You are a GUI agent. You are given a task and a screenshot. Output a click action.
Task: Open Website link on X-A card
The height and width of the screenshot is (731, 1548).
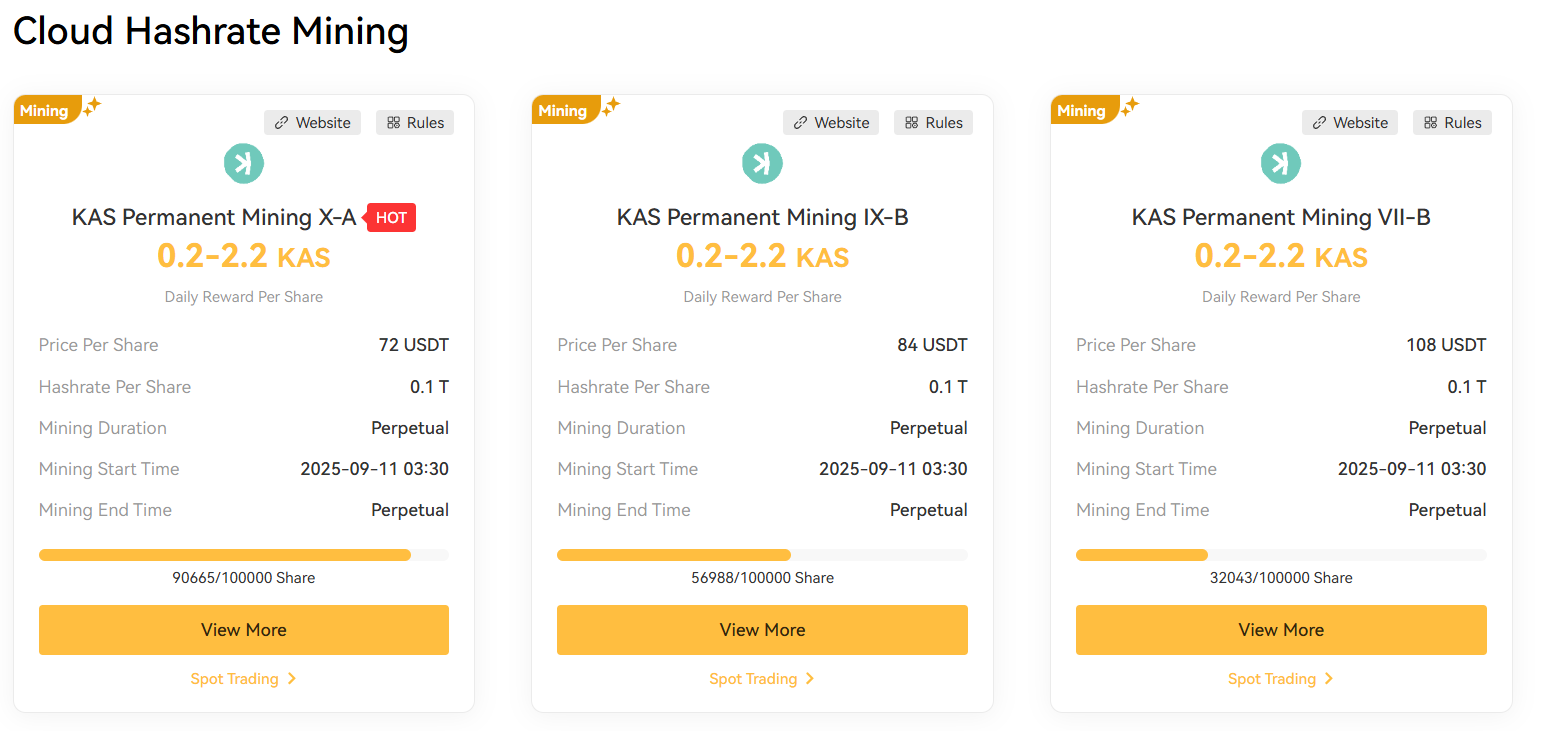pyautogui.click(x=312, y=123)
